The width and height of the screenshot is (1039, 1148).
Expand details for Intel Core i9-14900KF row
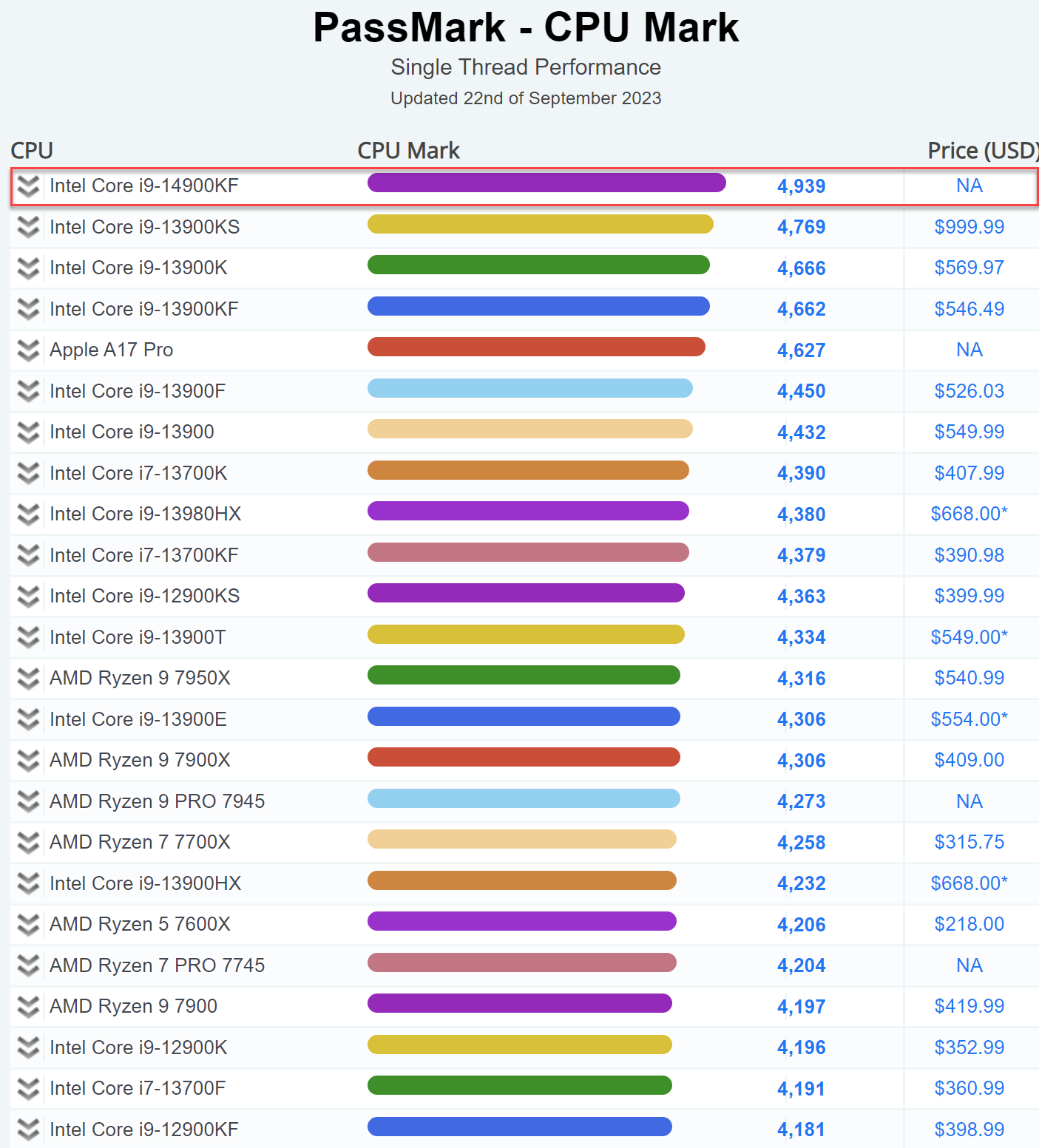coord(28,186)
